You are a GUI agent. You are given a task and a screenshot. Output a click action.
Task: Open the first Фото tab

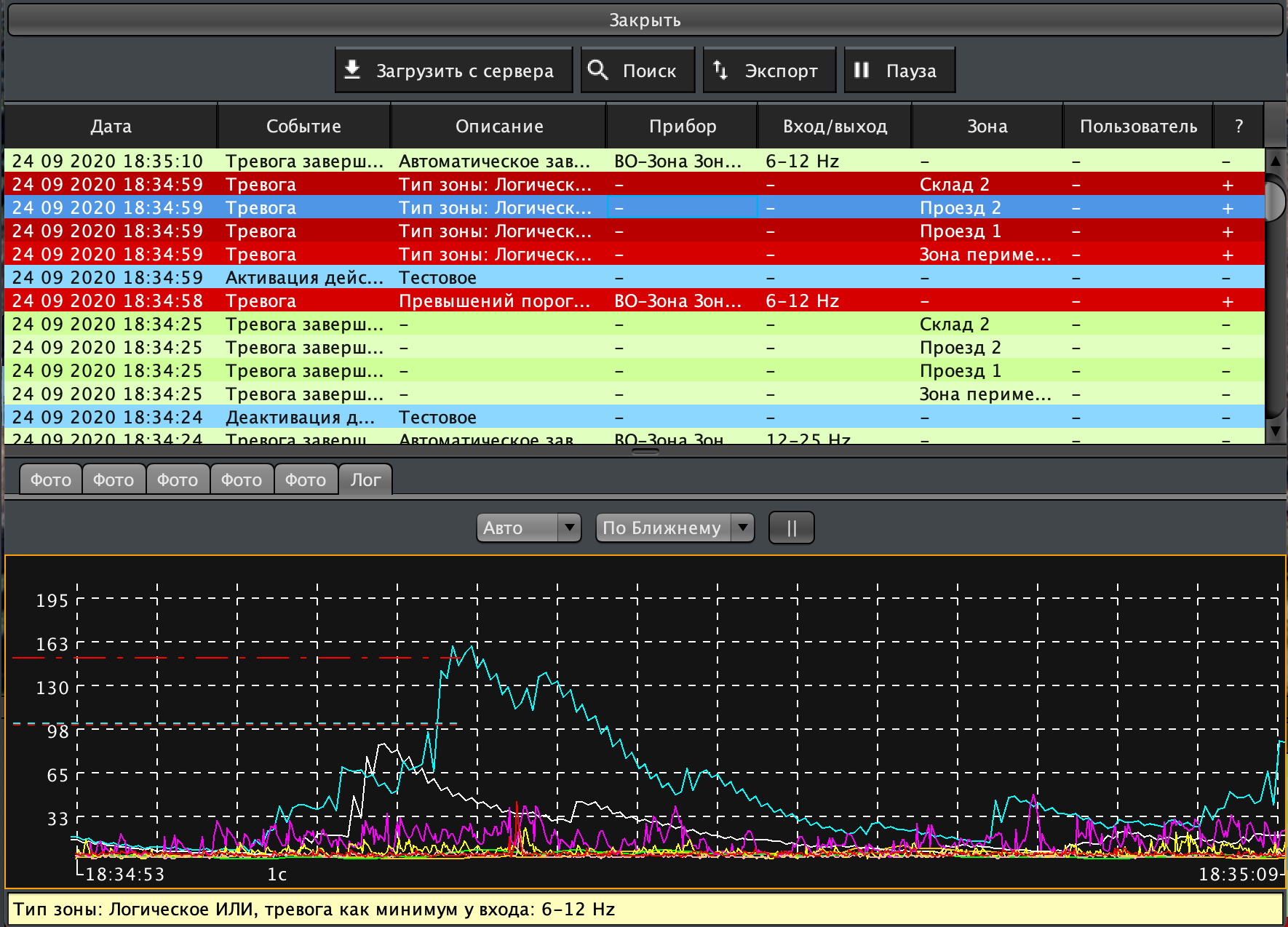(50, 480)
